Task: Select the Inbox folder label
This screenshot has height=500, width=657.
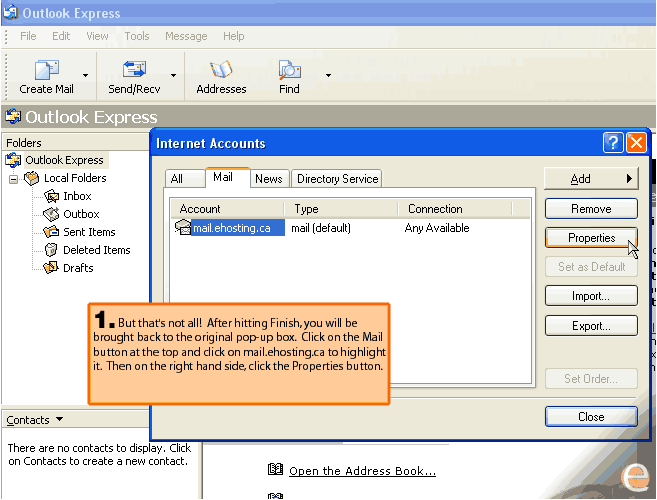Action: coord(77,196)
